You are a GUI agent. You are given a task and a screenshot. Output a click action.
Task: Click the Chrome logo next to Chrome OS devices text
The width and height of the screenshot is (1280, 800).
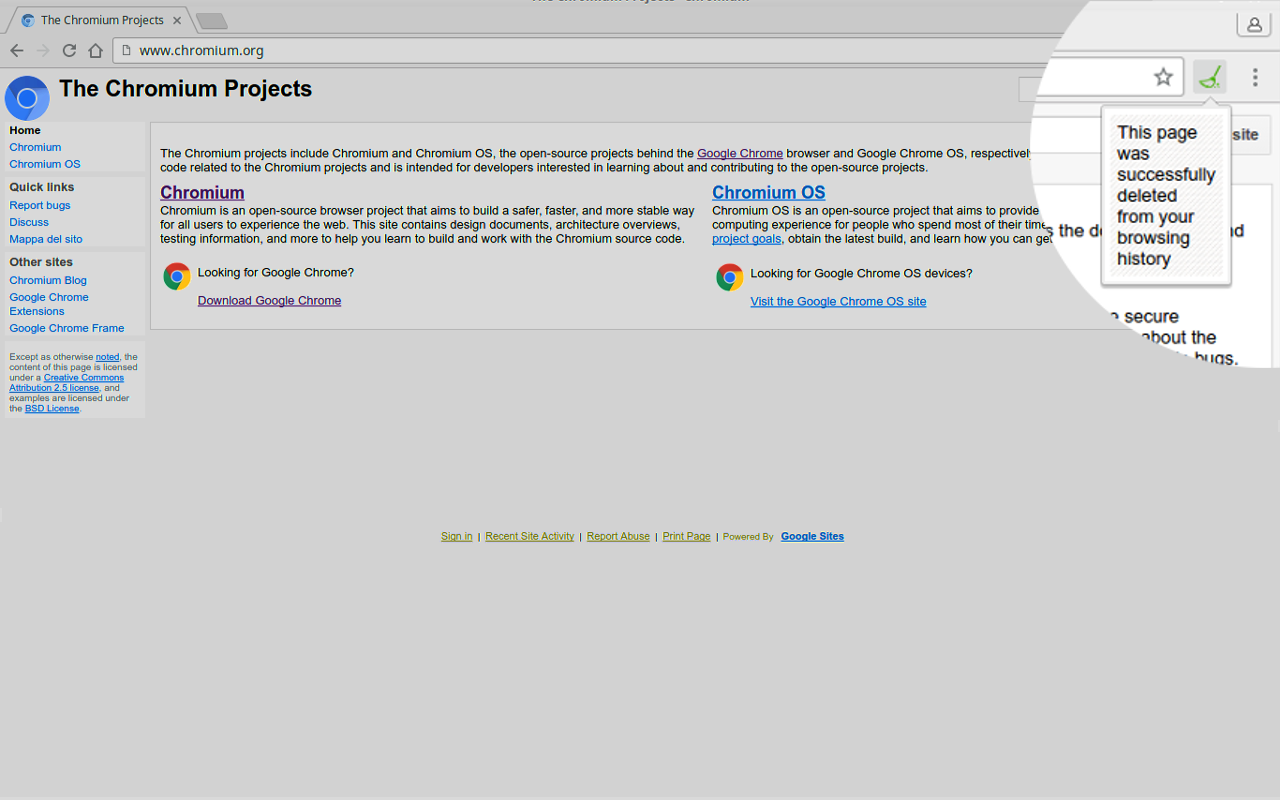[x=730, y=277]
